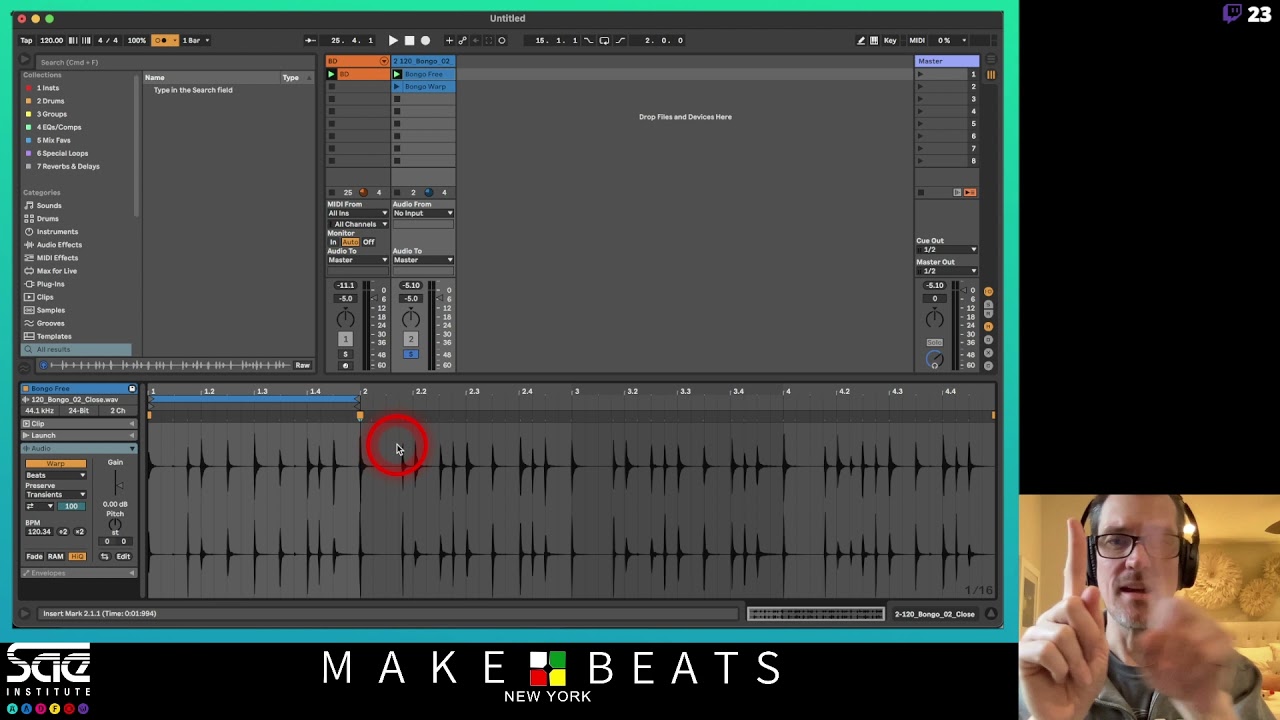1280x720 pixels.
Task: Click the BD track title
Action: coord(357,61)
